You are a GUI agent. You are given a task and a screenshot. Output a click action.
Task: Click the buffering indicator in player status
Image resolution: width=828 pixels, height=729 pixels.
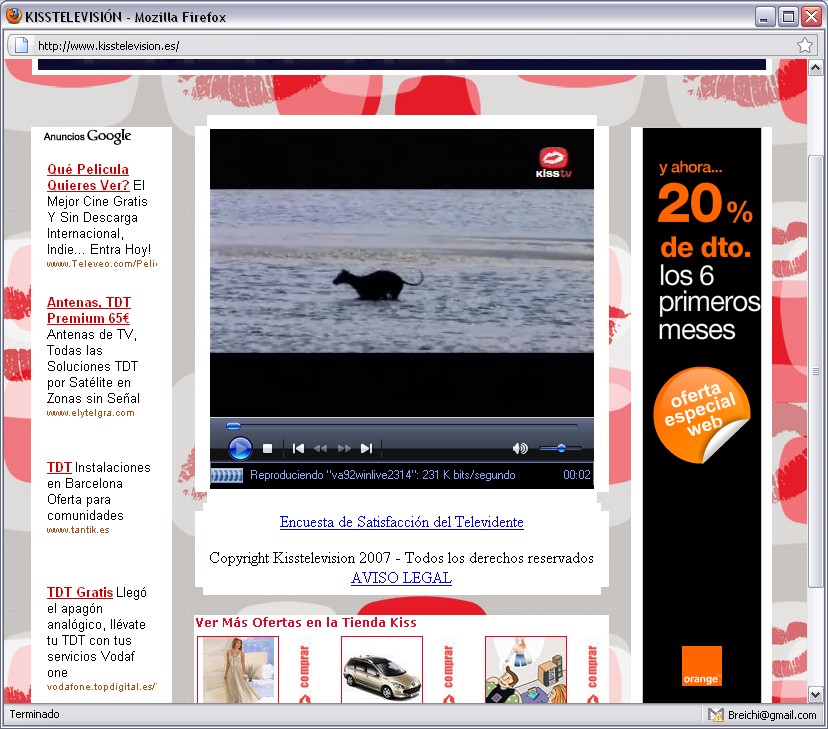(x=227, y=475)
